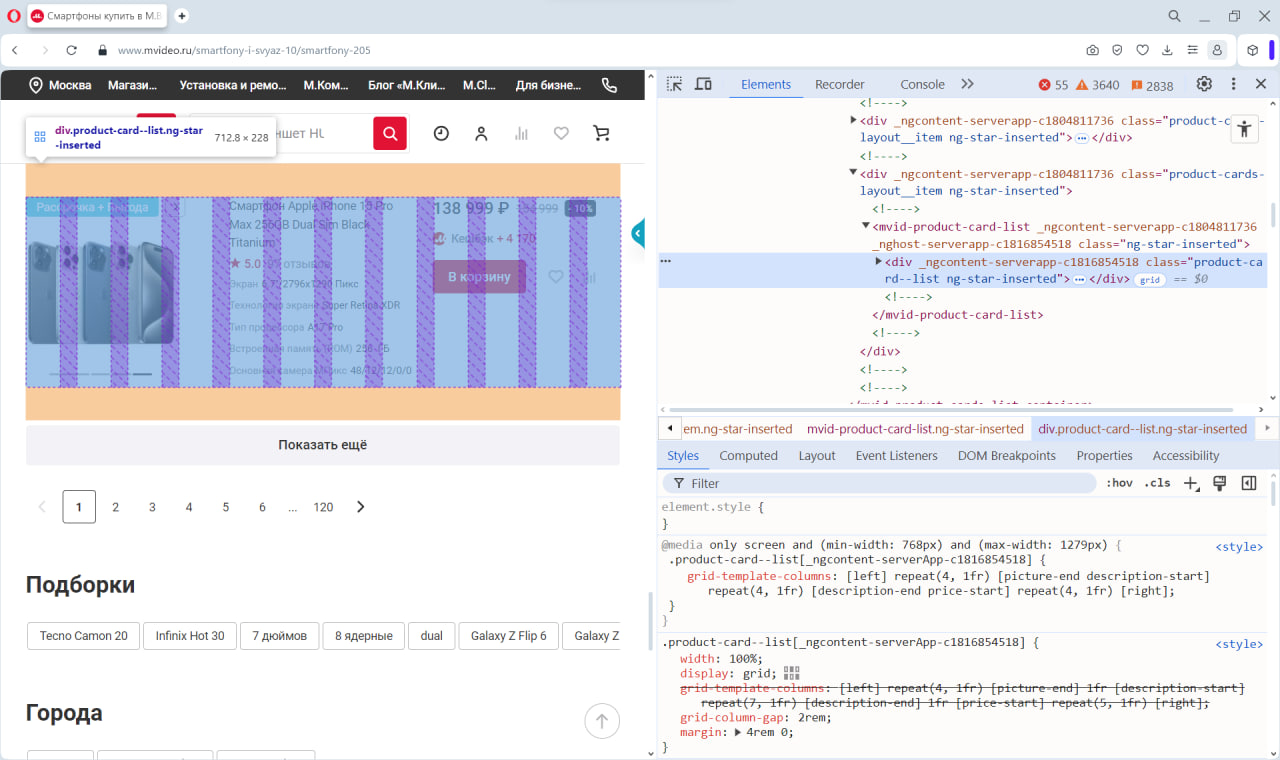Open Event Listeners pane tab
The height and width of the screenshot is (760, 1280).
pos(896,455)
